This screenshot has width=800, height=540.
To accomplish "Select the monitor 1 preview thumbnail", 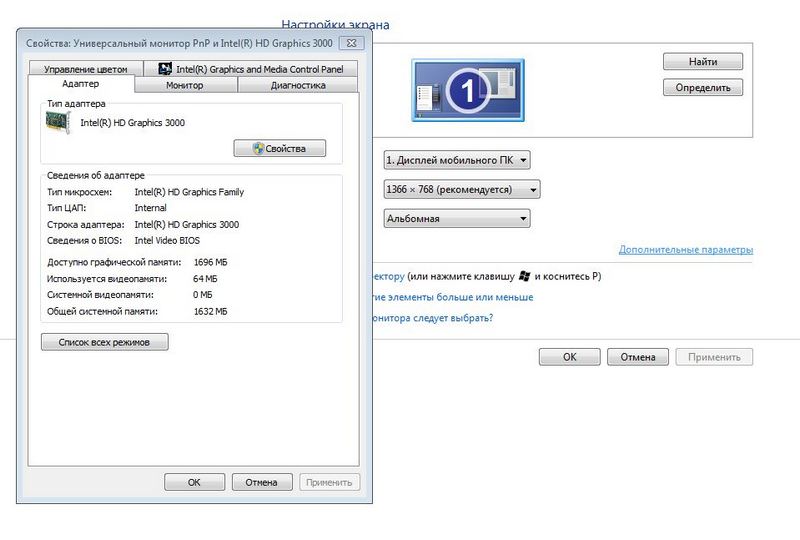I will [x=466, y=89].
